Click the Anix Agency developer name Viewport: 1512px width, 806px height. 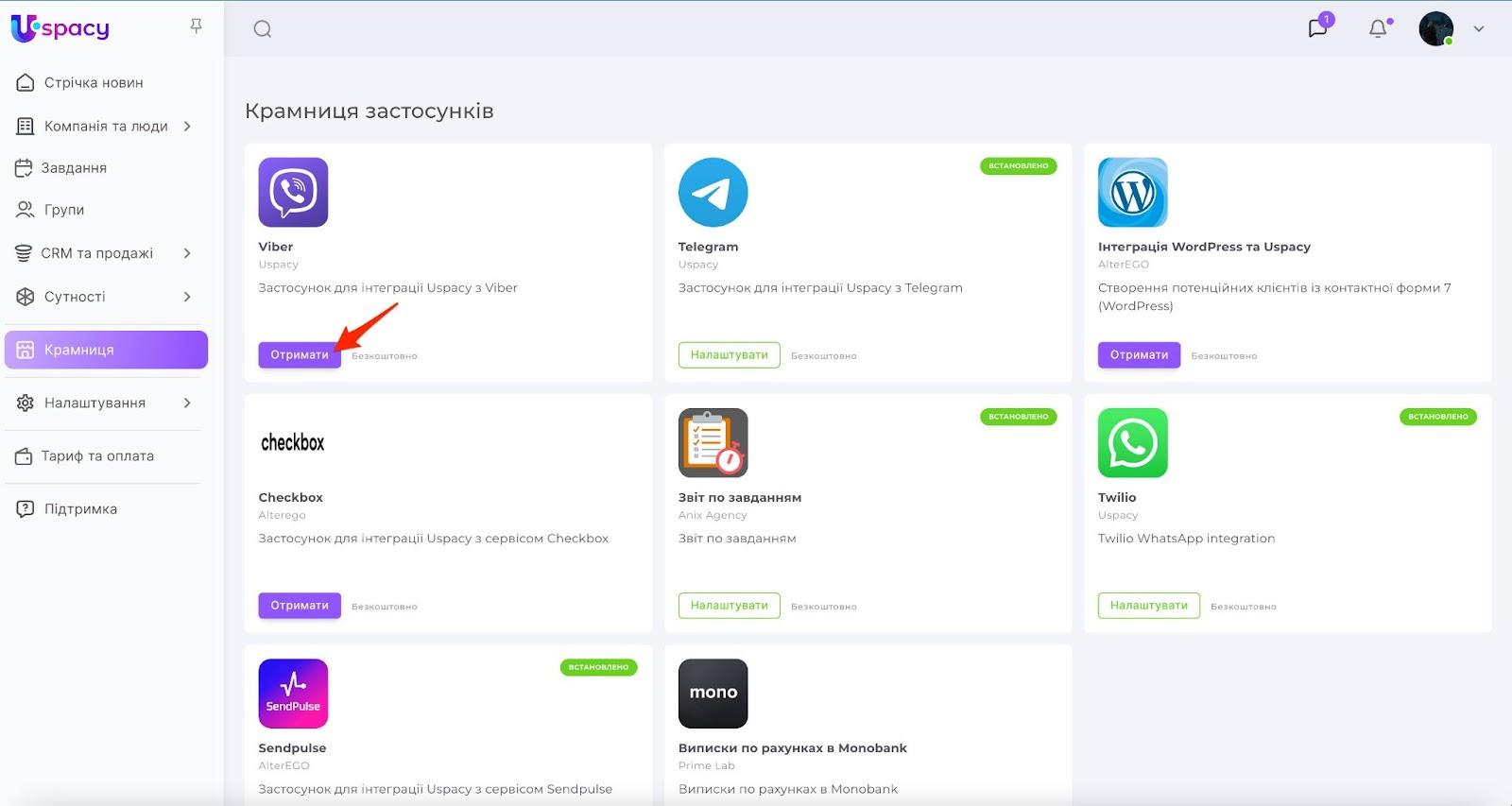(713, 516)
